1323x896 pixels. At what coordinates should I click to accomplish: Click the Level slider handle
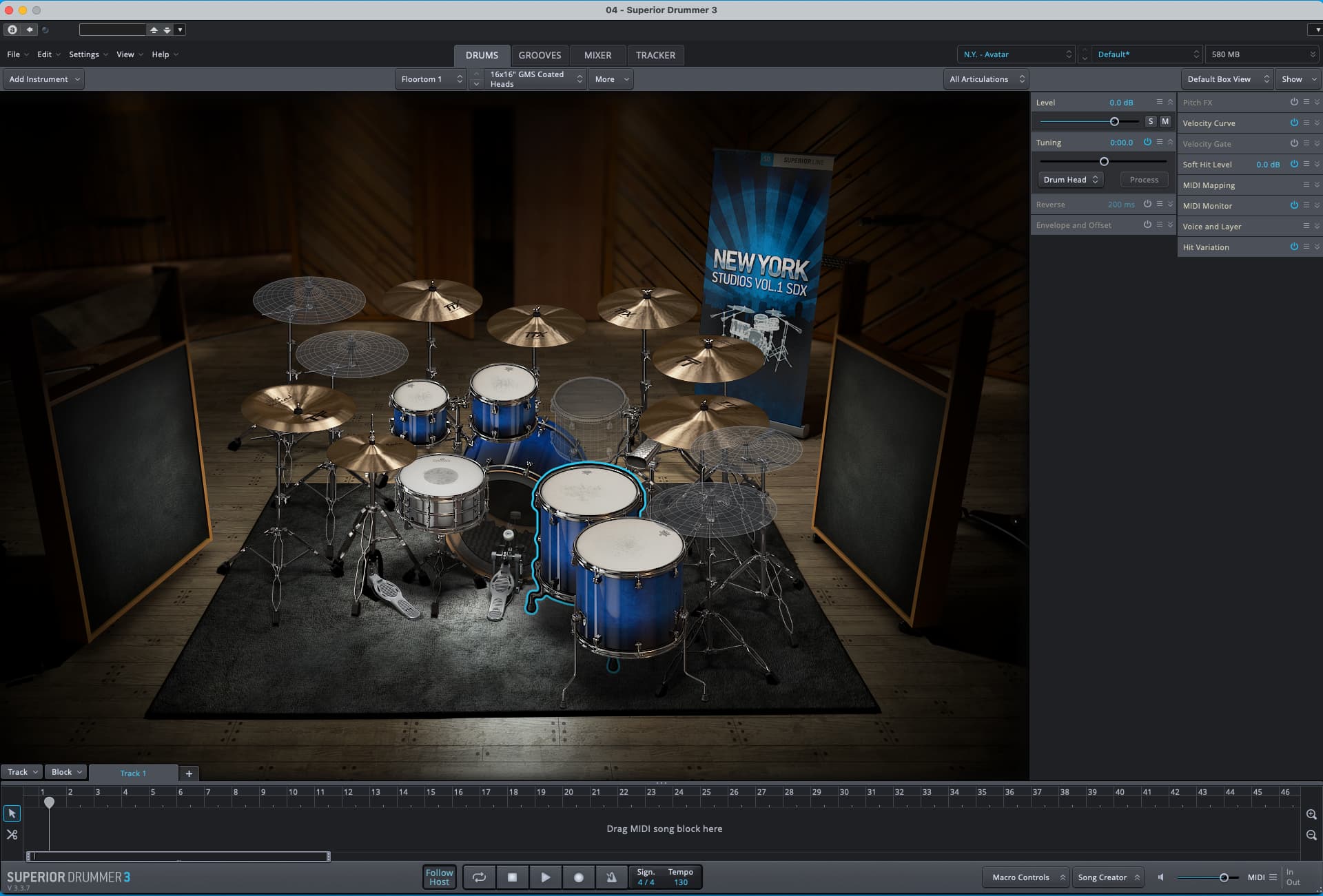point(1114,121)
